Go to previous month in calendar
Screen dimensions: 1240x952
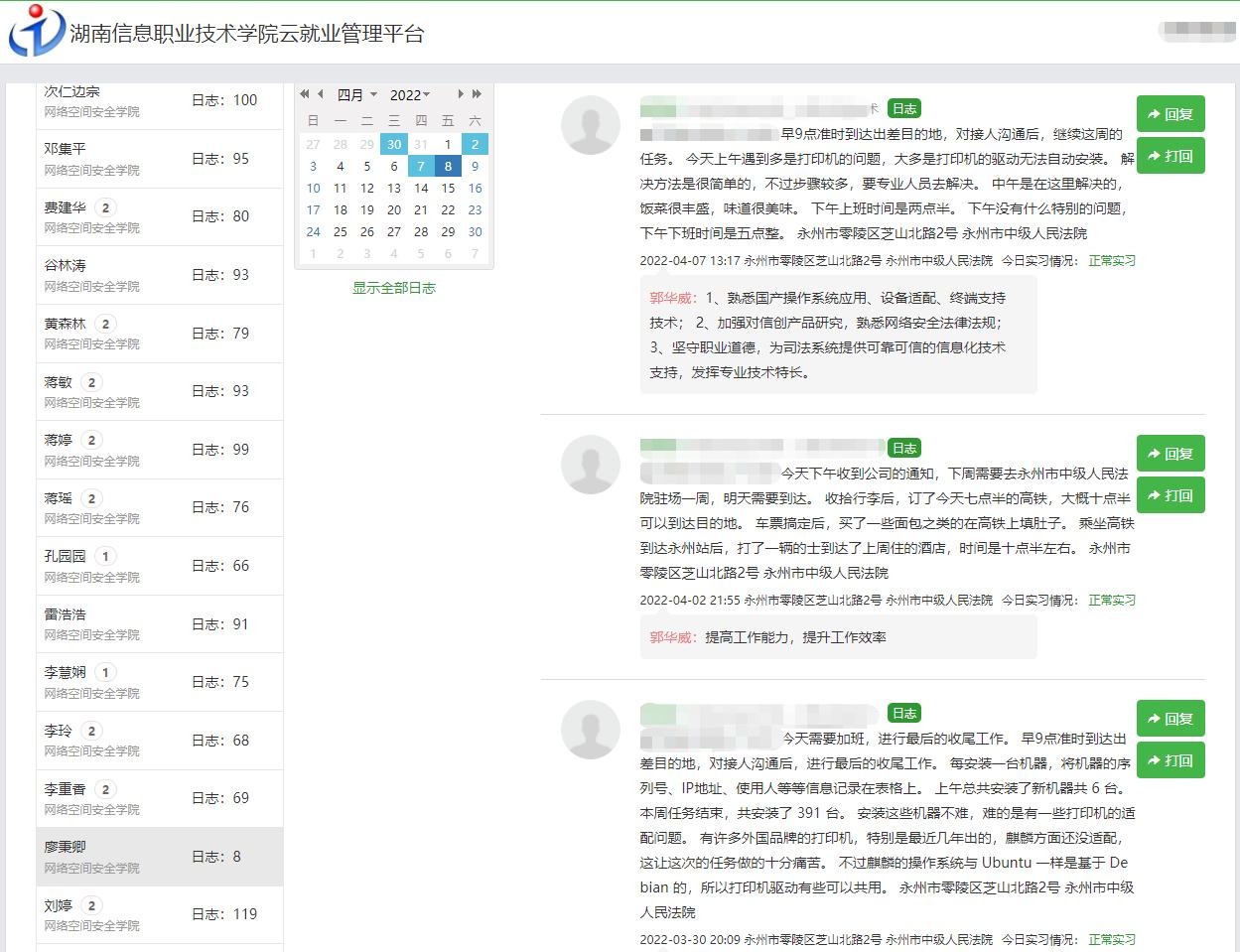pos(320,94)
